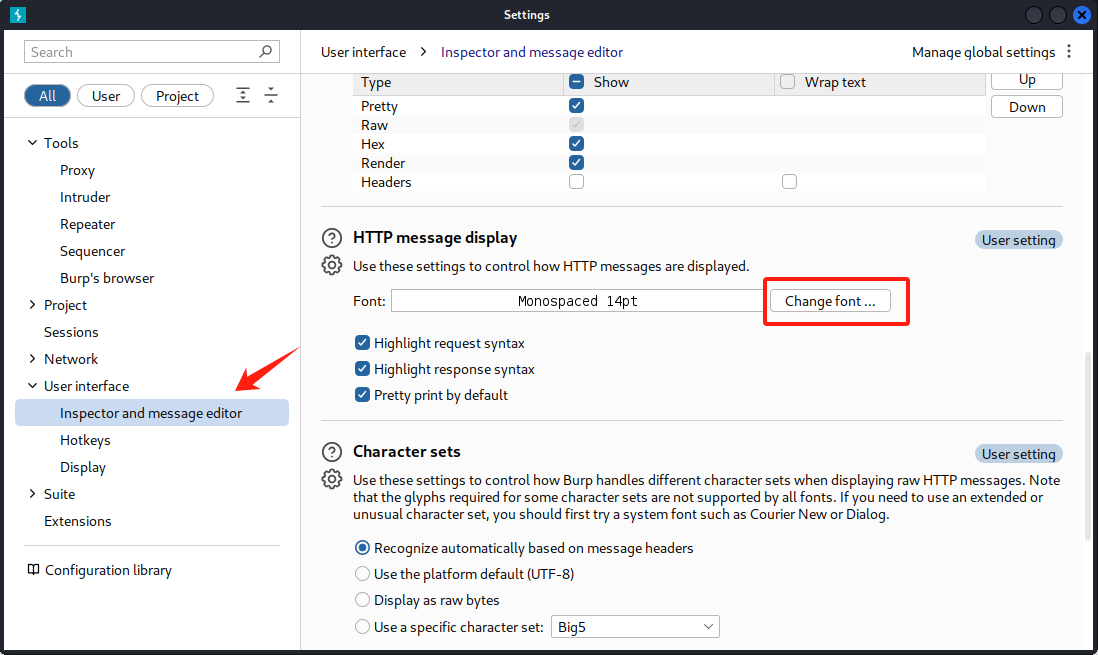The height and width of the screenshot is (655, 1098).
Task: Select Inspector and message editor item
Action: [152, 413]
